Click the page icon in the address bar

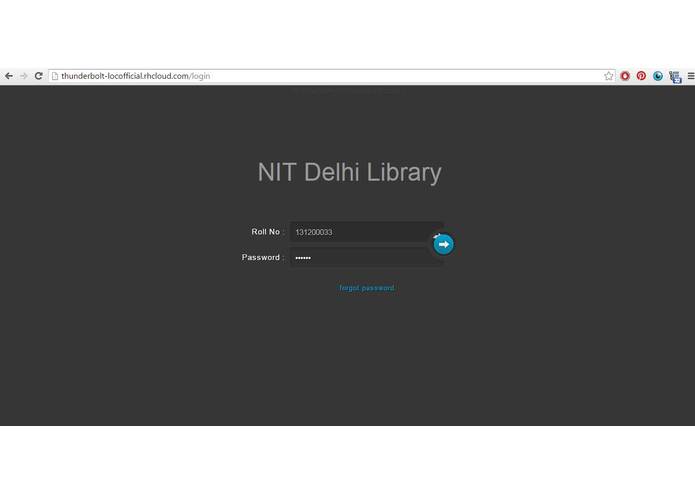point(55,76)
